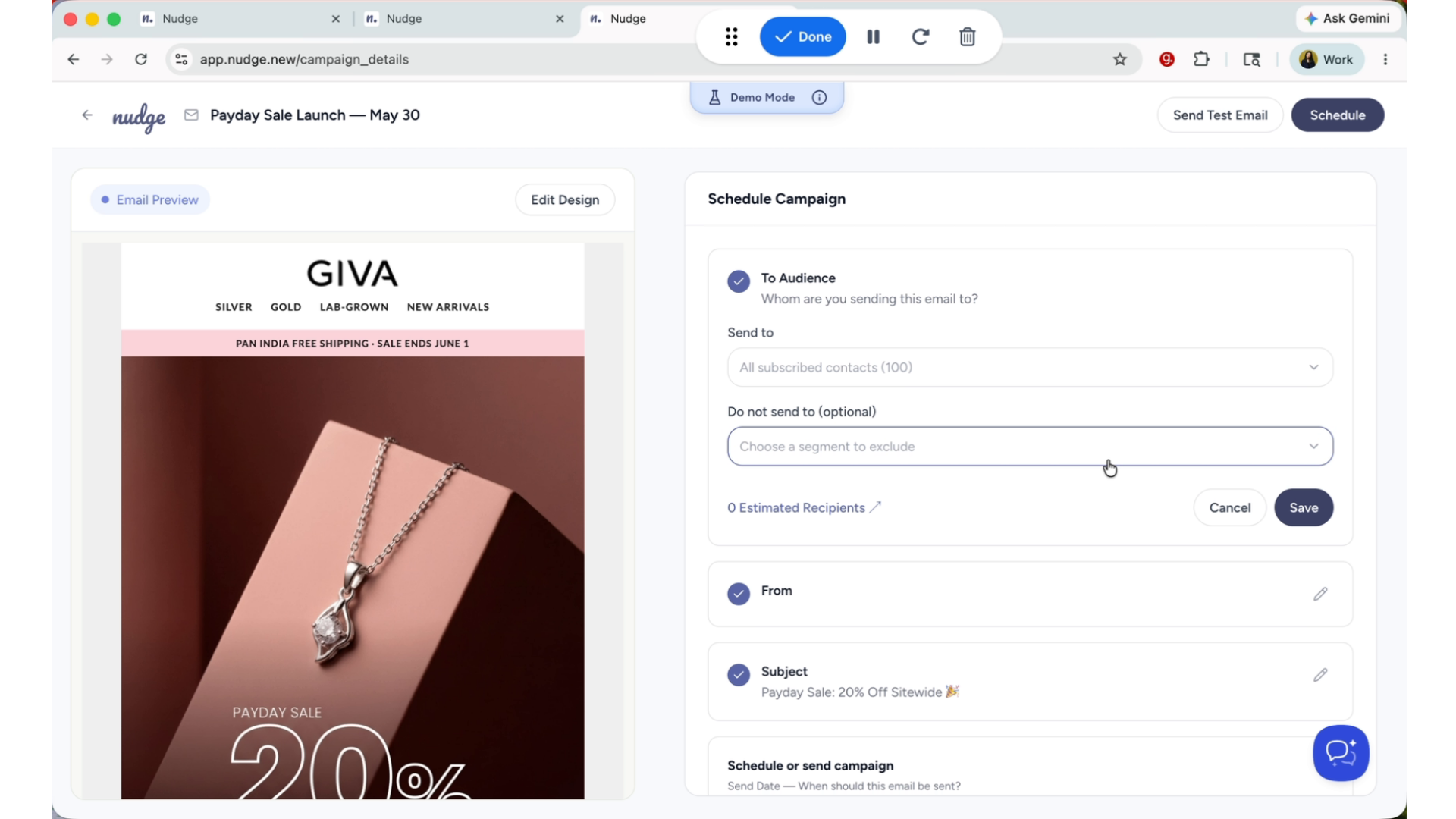Click the tab search icon beside Extensions
1456x819 pixels.
[x=1251, y=59]
